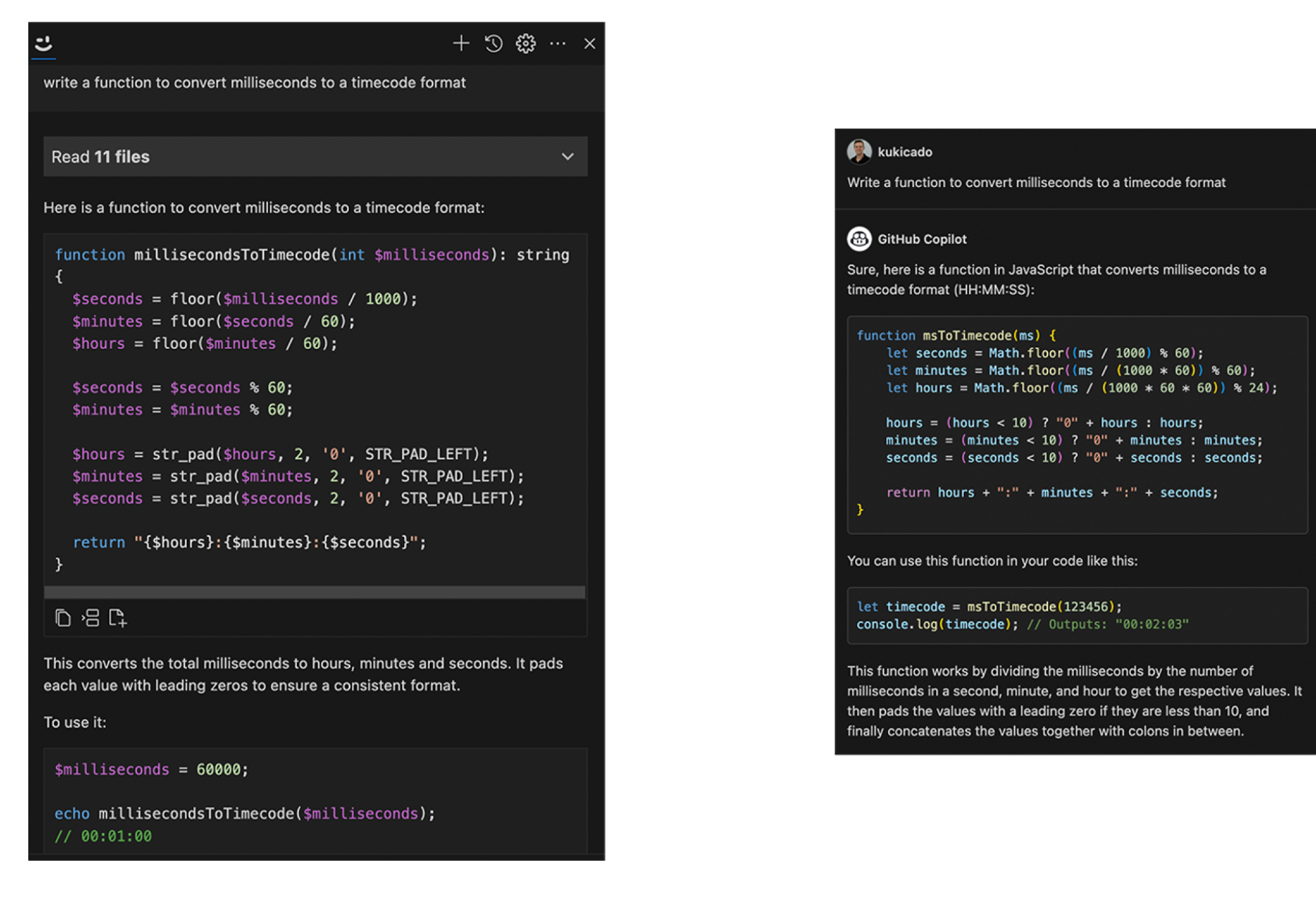Expand the files chevron to show read files
This screenshot has width=1316, height=922.
(567, 157)
